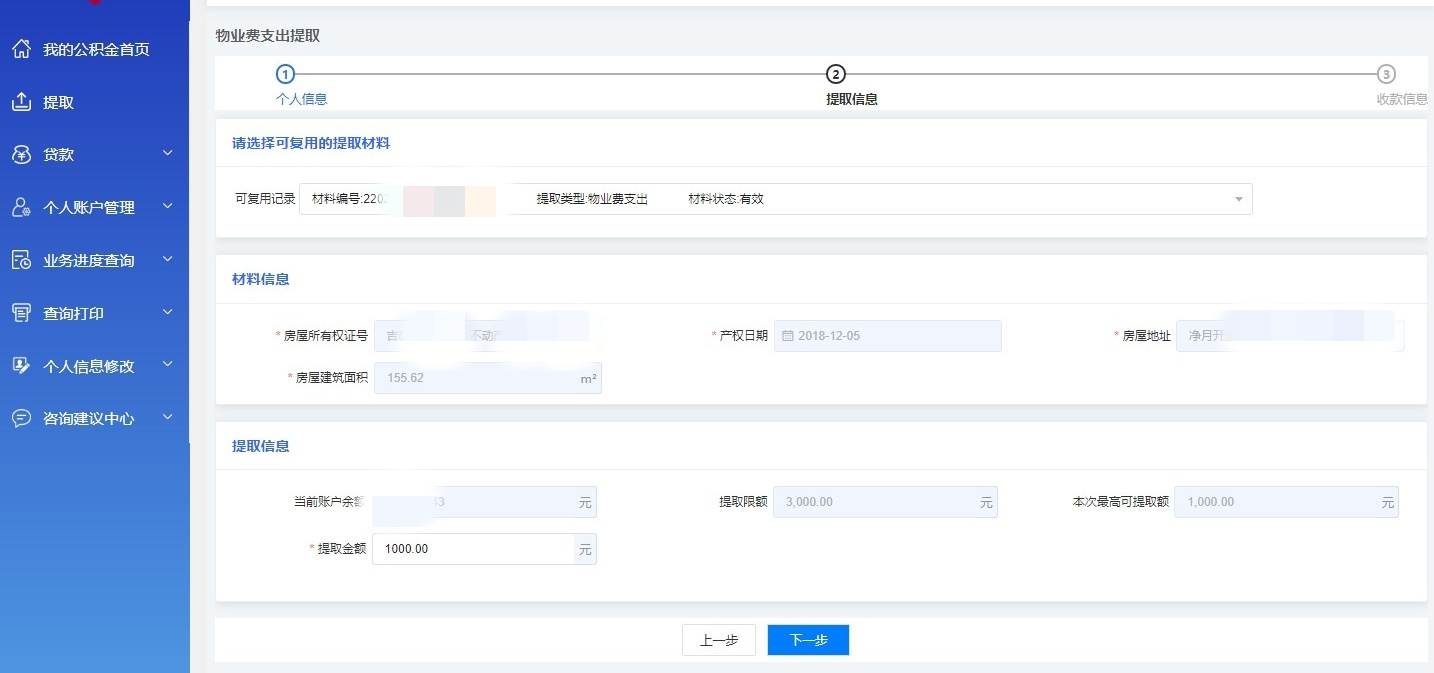Click step 1 个人信息 in progress bar
1434x673 pixels.
[x=286, y=74]
